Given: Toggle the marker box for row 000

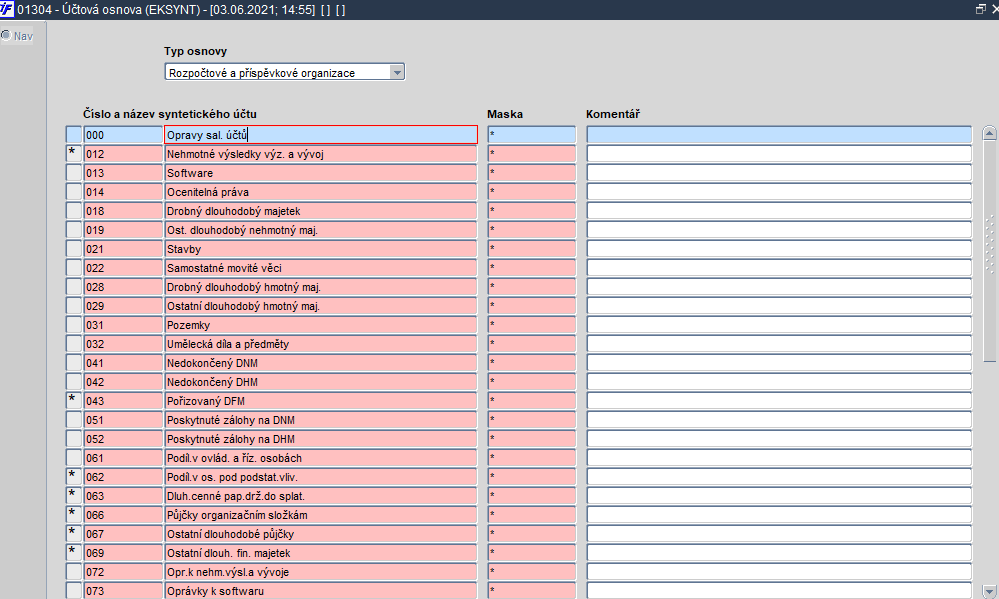Looking at the screenshot, I should tap(74, 134).
